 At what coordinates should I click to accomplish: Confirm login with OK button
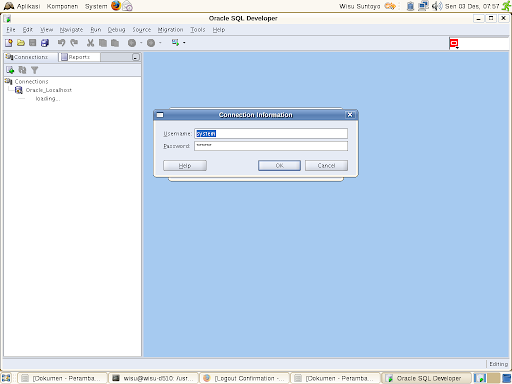point(279,166)
